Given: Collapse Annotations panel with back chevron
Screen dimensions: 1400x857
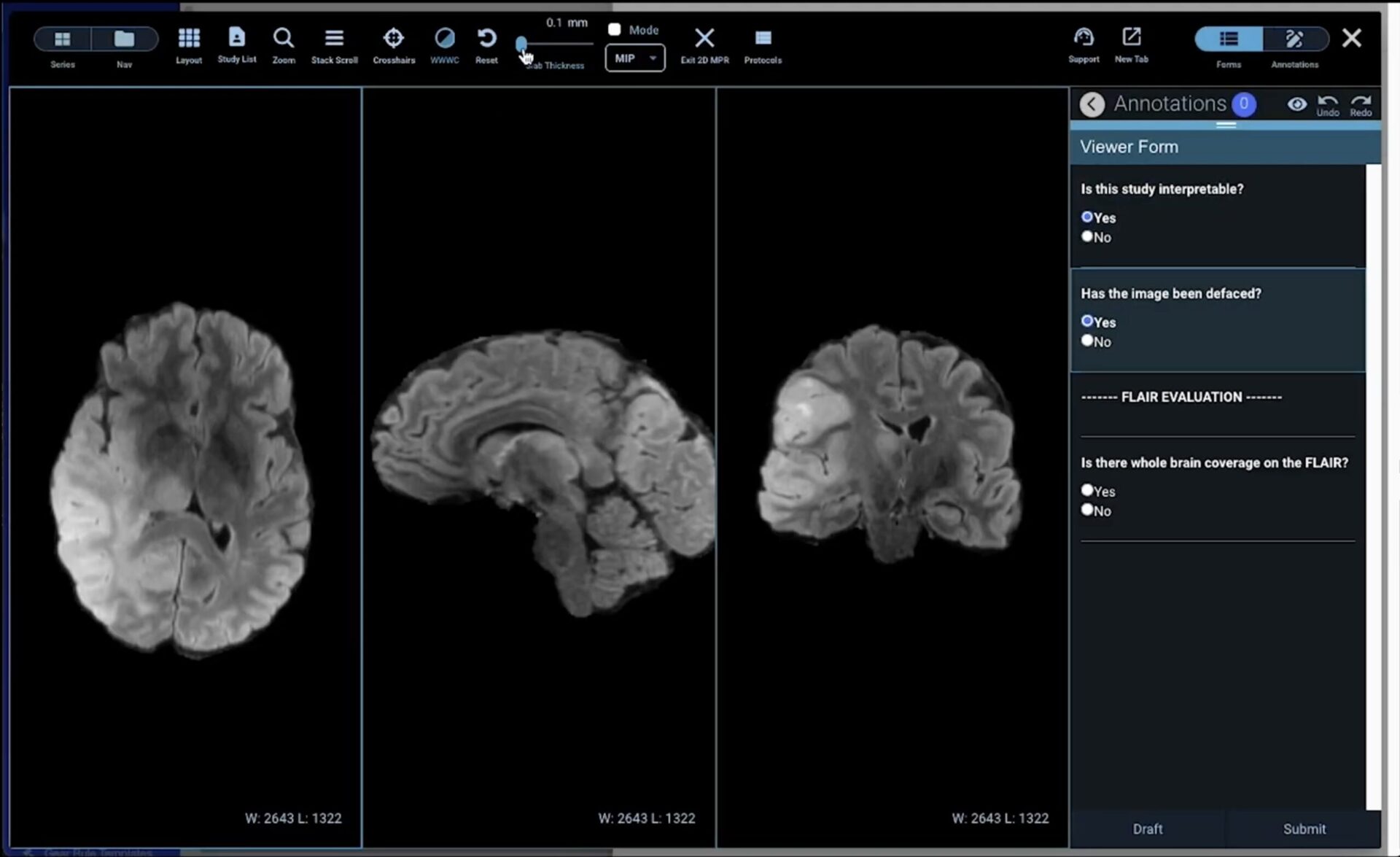Looking at the screenshot, I should click(x=1092, y=104).
